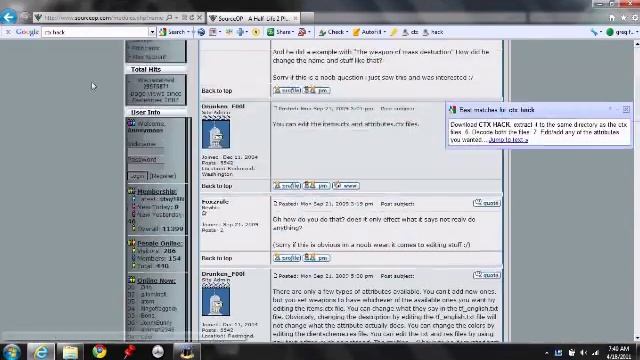Close the Google toolbar with its X

(x=8, y=32)
